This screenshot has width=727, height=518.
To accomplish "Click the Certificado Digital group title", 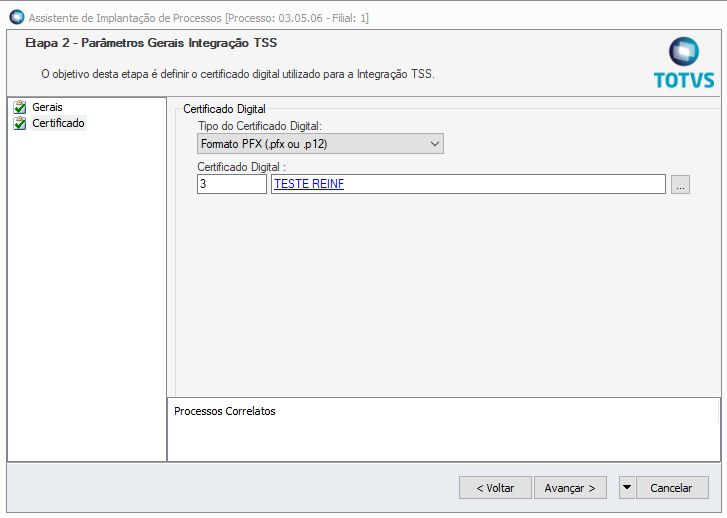I will pos(224,109).
